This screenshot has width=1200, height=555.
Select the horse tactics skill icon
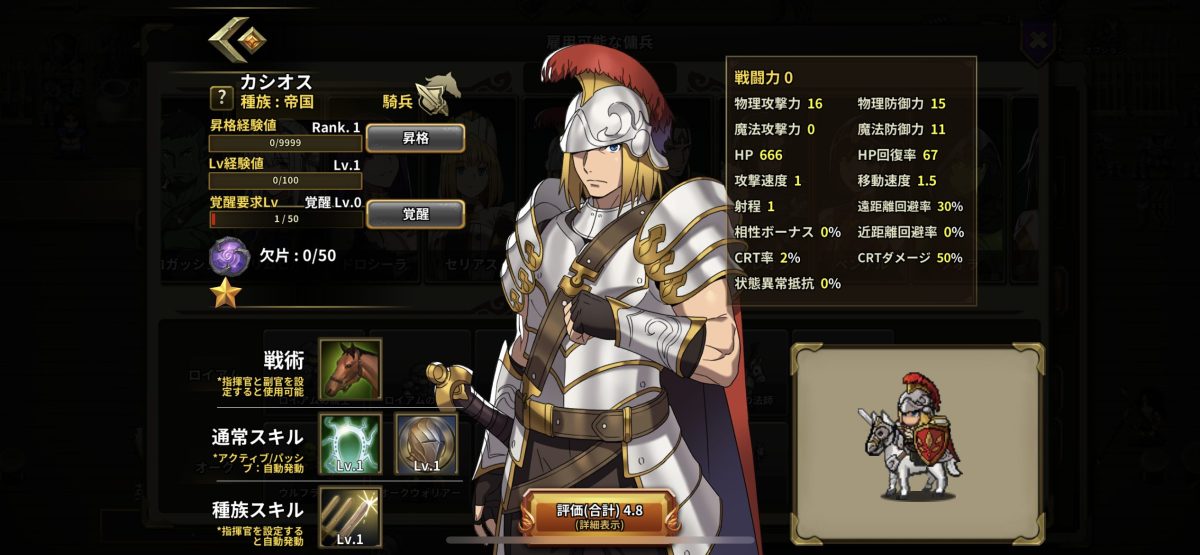point(350,369)
